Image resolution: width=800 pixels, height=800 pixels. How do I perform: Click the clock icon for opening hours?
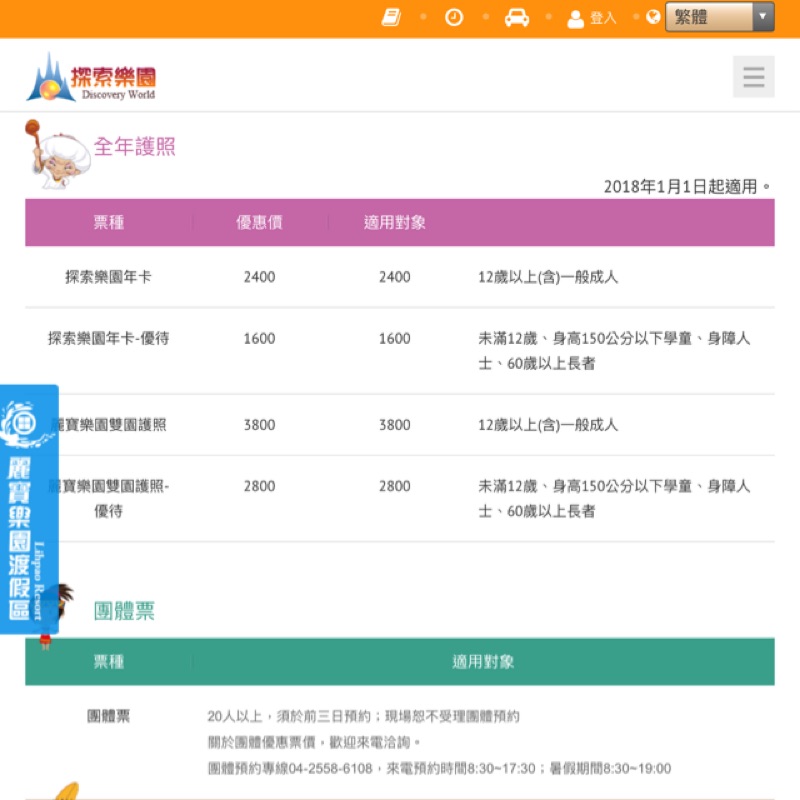tap(454, 17)
